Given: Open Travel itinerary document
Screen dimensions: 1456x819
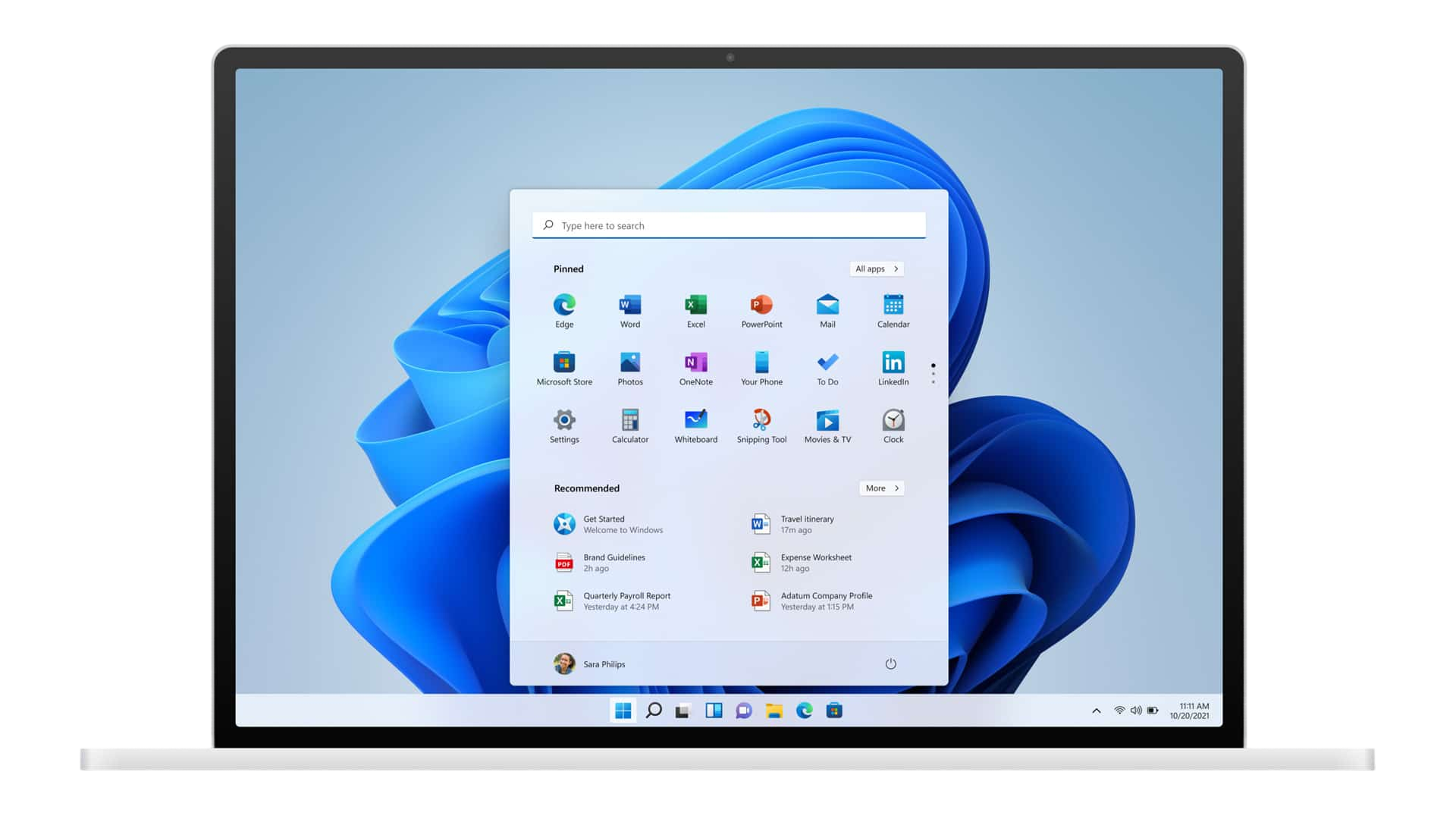Looking at the screenshot, I should point(793,524).
